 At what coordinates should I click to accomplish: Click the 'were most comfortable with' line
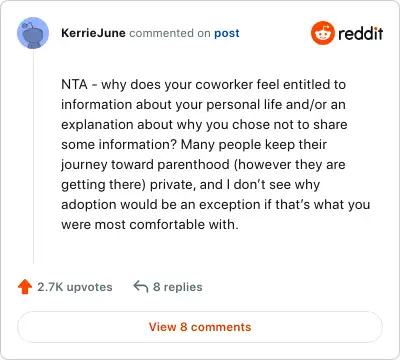click(150, 225)
